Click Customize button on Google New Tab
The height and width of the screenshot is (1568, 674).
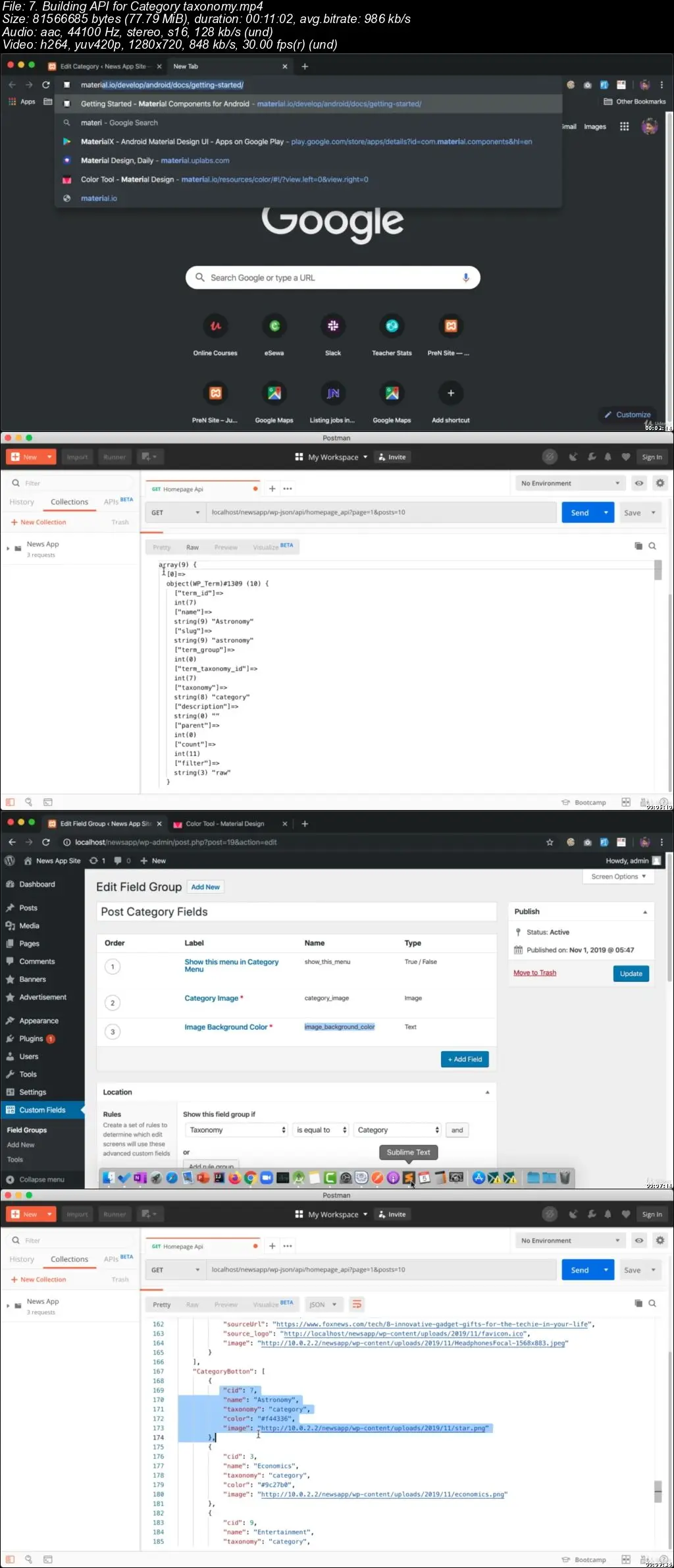click(627, 415)
